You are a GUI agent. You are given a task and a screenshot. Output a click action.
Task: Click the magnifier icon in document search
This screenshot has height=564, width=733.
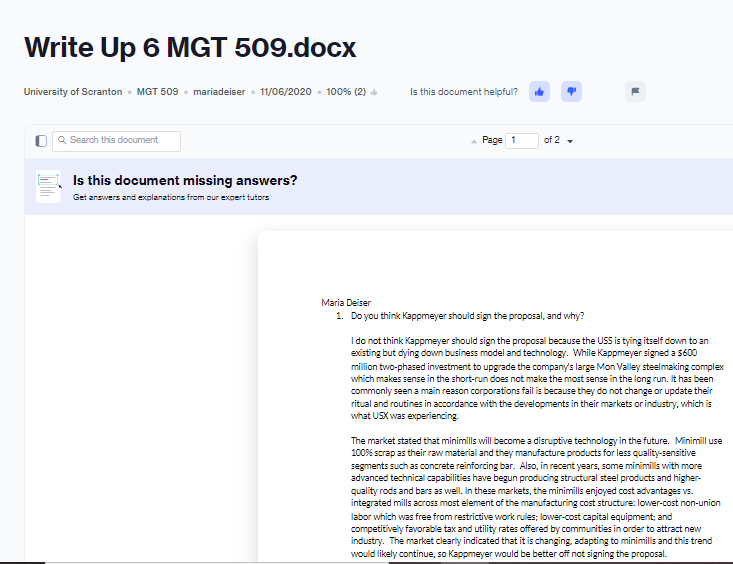tap(62, 140)
